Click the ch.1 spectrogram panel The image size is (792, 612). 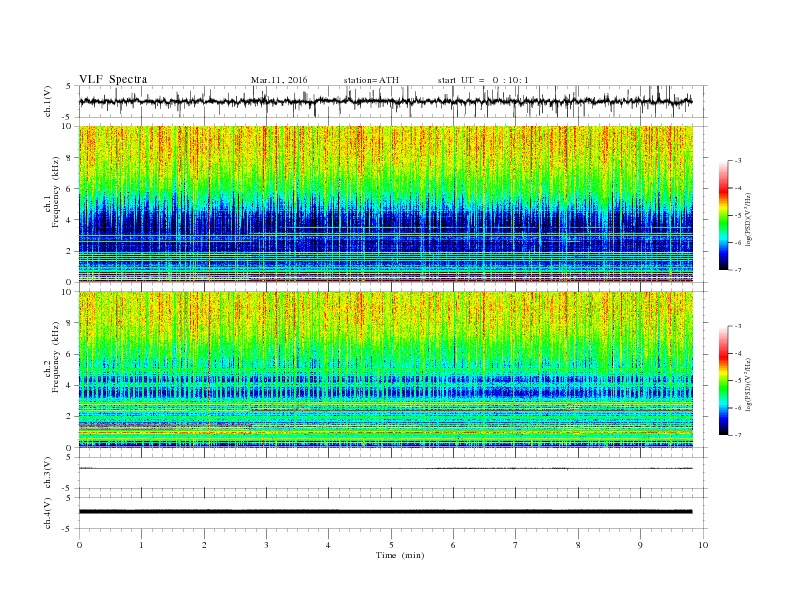[x=386, y=204]
